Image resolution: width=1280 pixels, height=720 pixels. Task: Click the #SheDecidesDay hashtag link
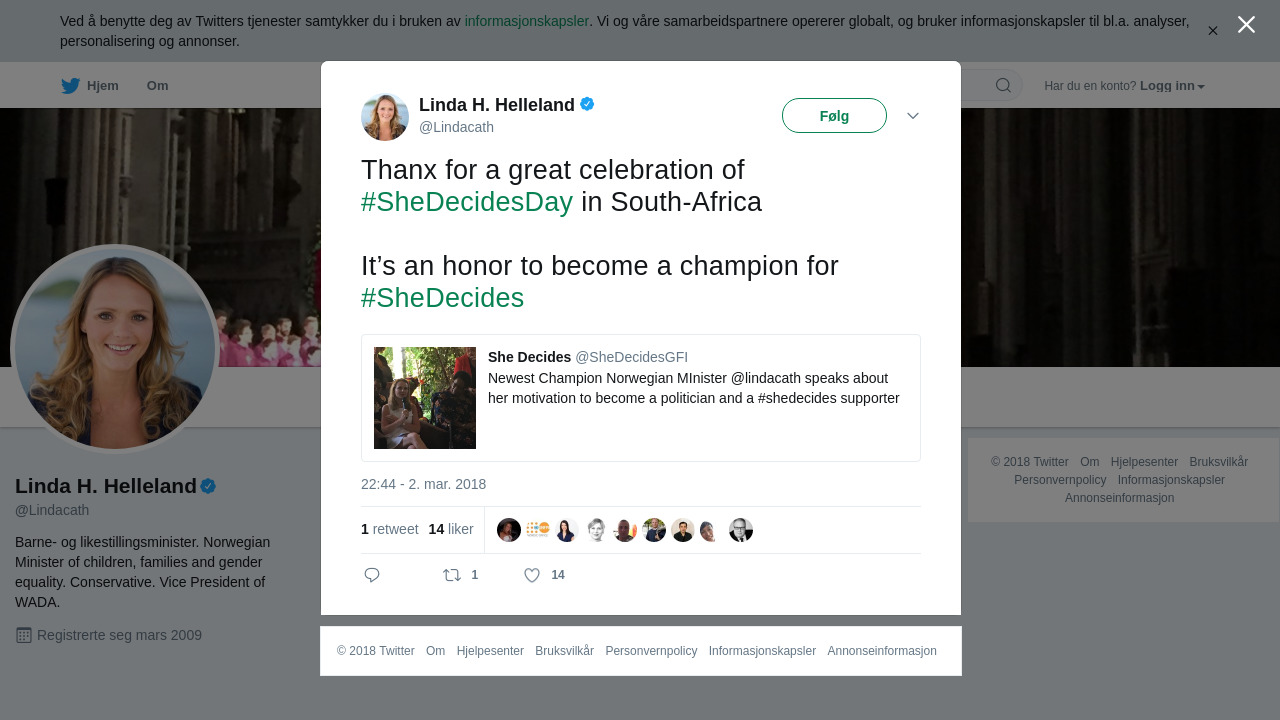click(x=467, y=202)
